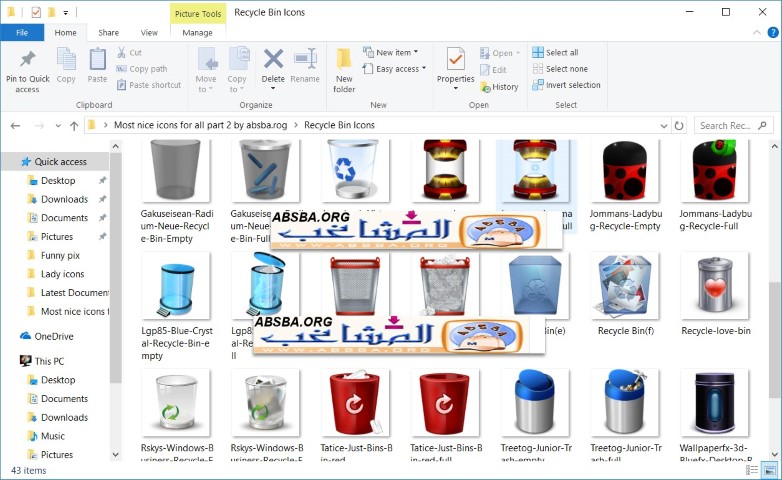Image resolution: width=782 pixels, height=480 pixels.
Task: Expand the address bar history dropdown
Action: (663, 126)
